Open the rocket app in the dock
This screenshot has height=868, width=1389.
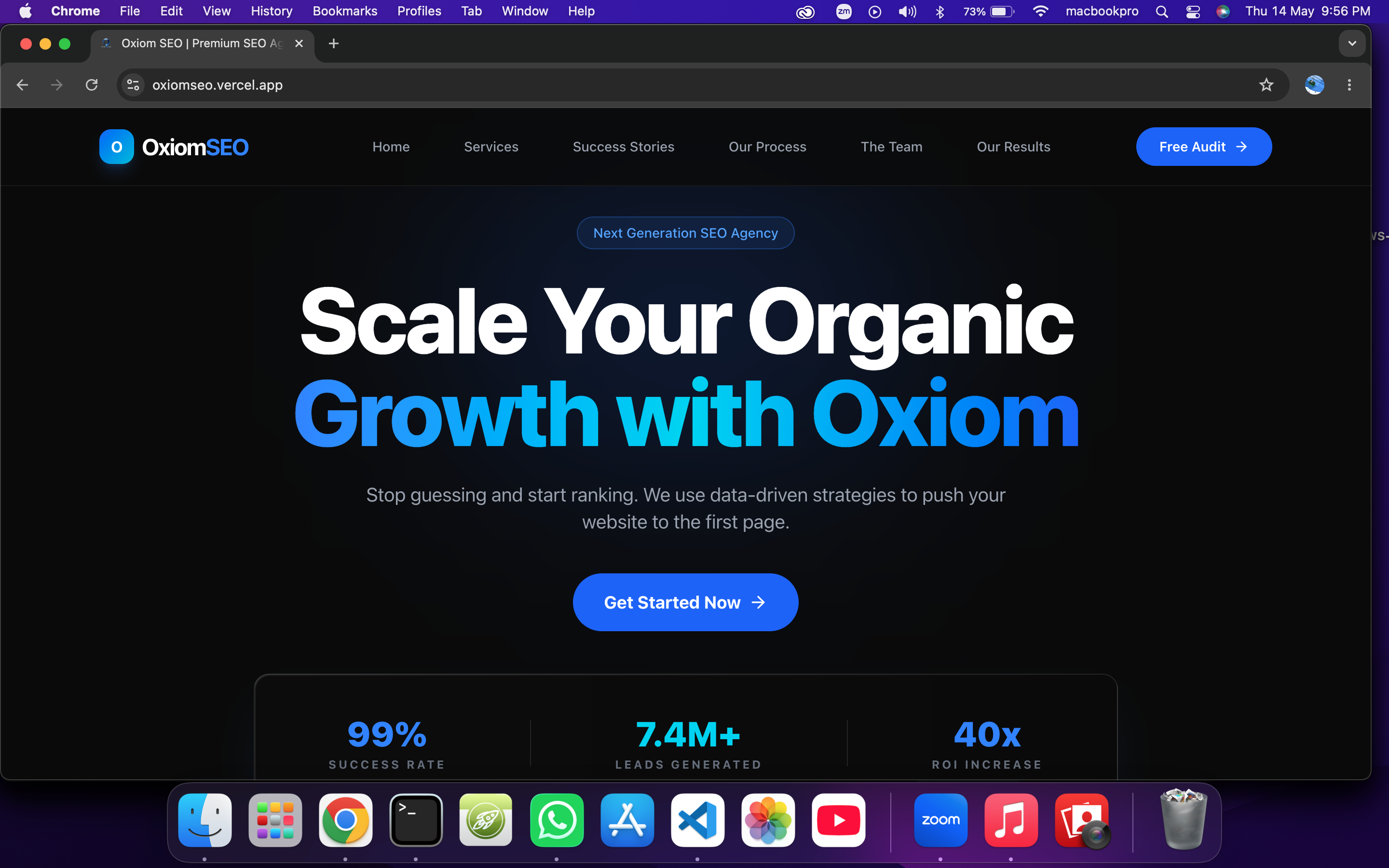click(486, 820)
